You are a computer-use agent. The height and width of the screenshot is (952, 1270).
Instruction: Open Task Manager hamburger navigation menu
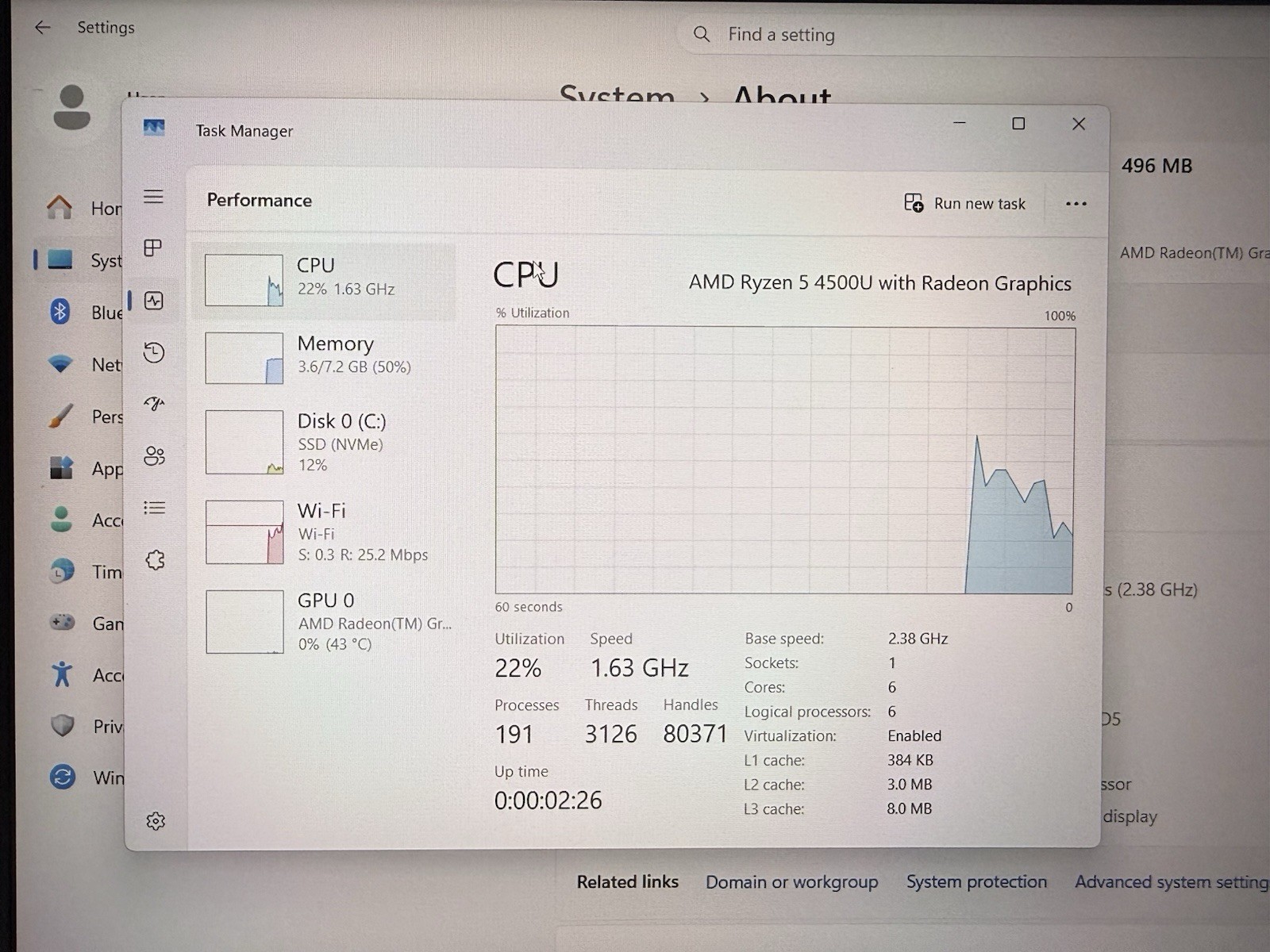click(153, 197)
